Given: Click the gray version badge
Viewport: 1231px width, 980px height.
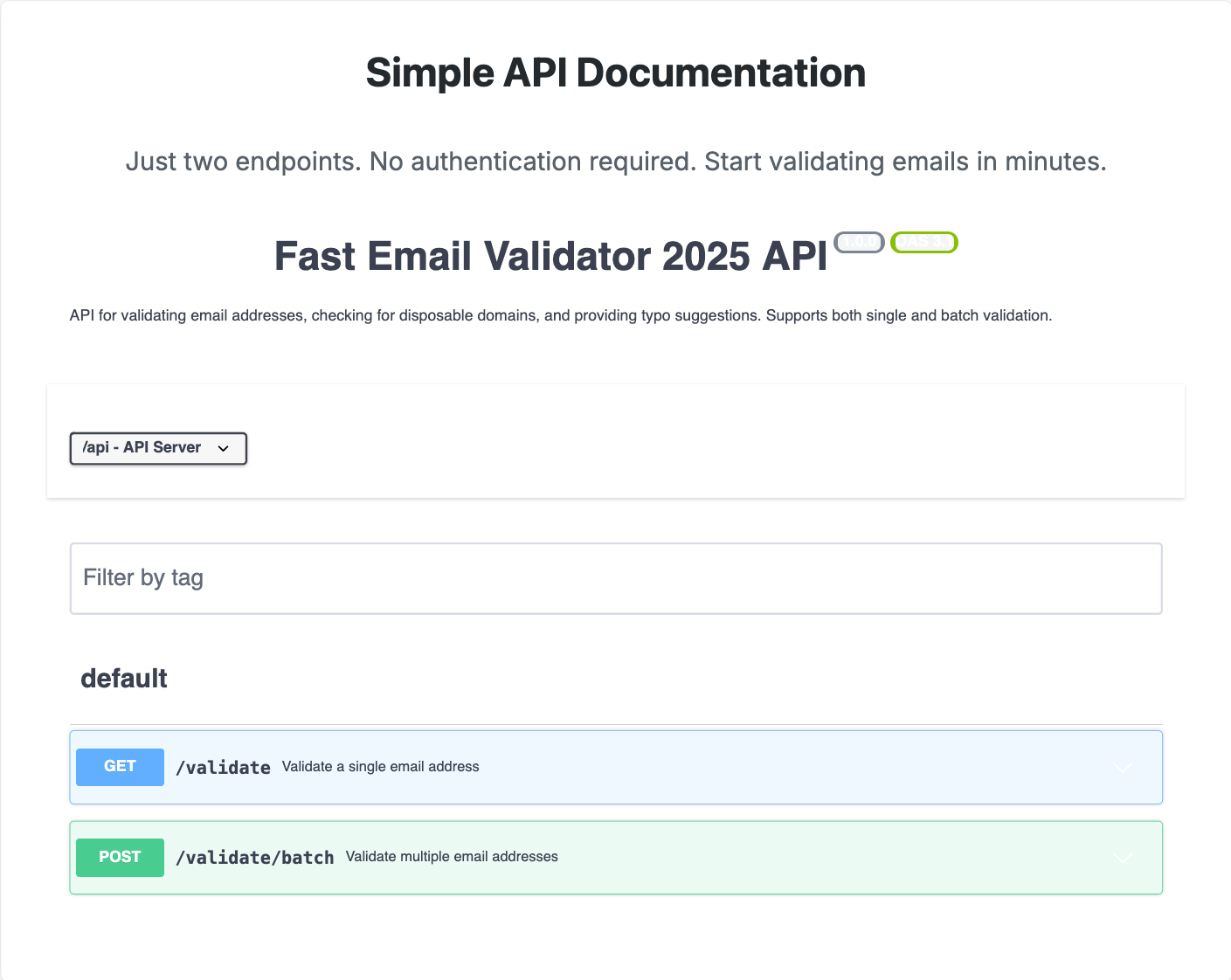Looking at the screenshot, I should pyautogui.click(x=860, y=242).
